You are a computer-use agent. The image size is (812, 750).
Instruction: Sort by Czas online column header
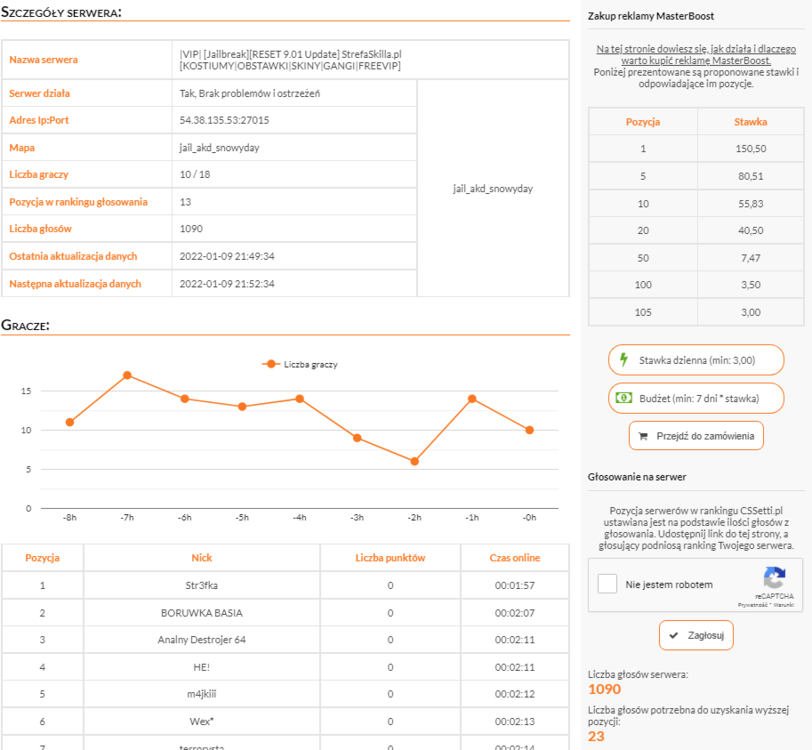coord(515,558)
